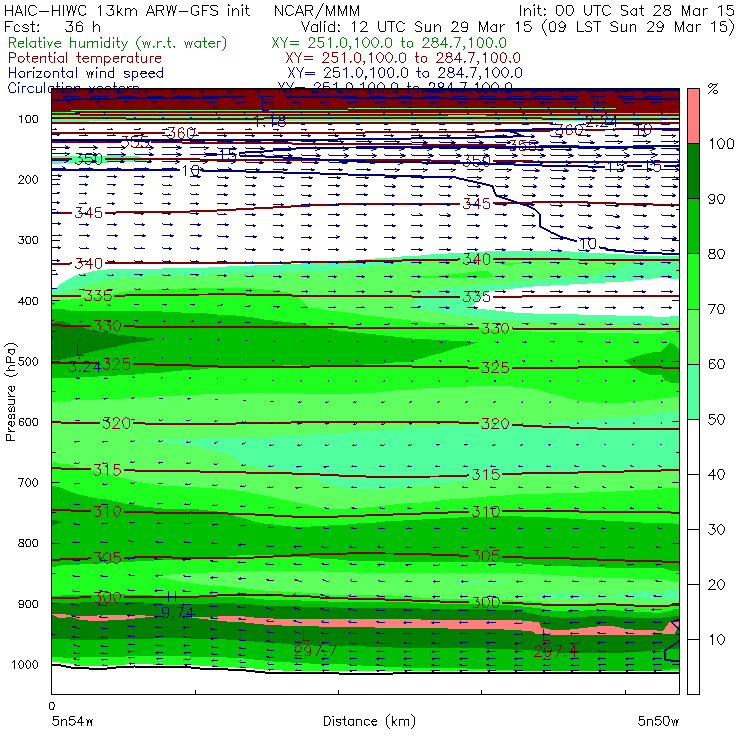Click the '20' color scale label

coord(716,585)
